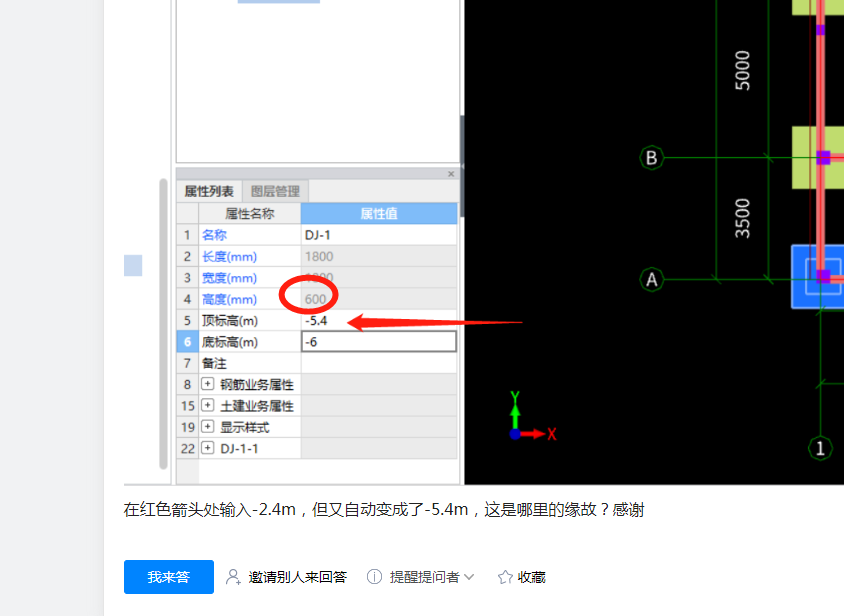Expand the 显示样式 row

click(x=207, y=427)
